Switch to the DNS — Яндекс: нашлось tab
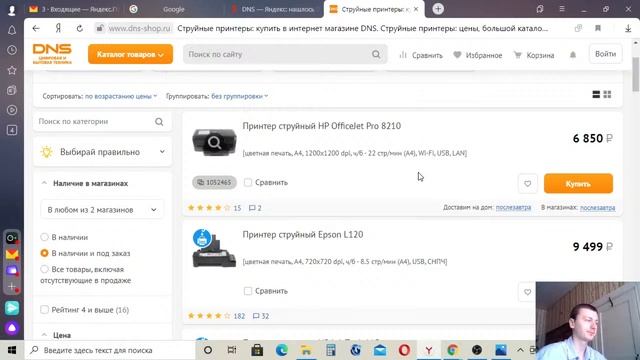 coord(274,9)
